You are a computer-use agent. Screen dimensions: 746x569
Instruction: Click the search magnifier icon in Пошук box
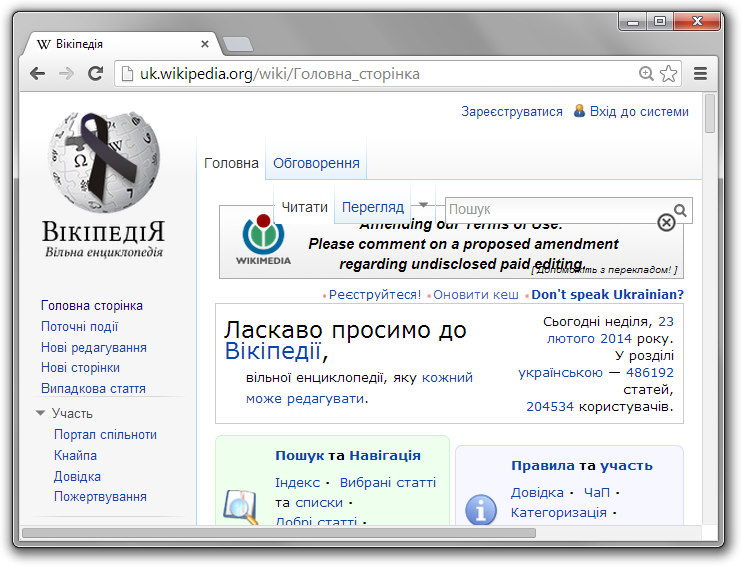[x=680, y=210]
